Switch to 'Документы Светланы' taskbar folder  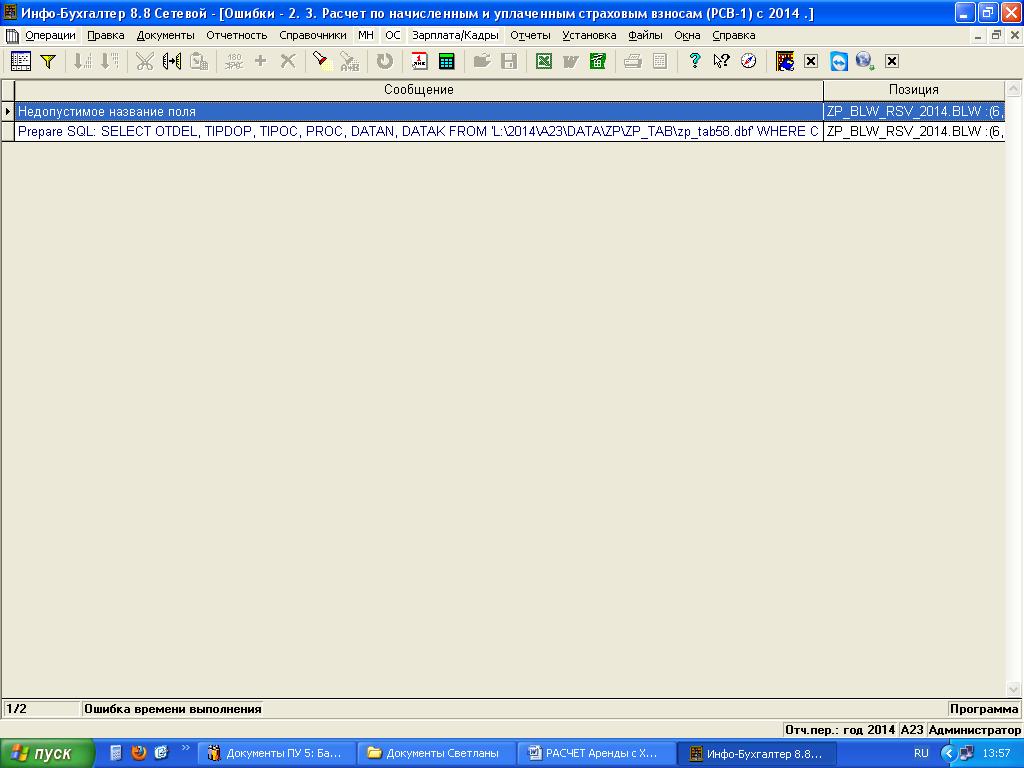(436, 753)
